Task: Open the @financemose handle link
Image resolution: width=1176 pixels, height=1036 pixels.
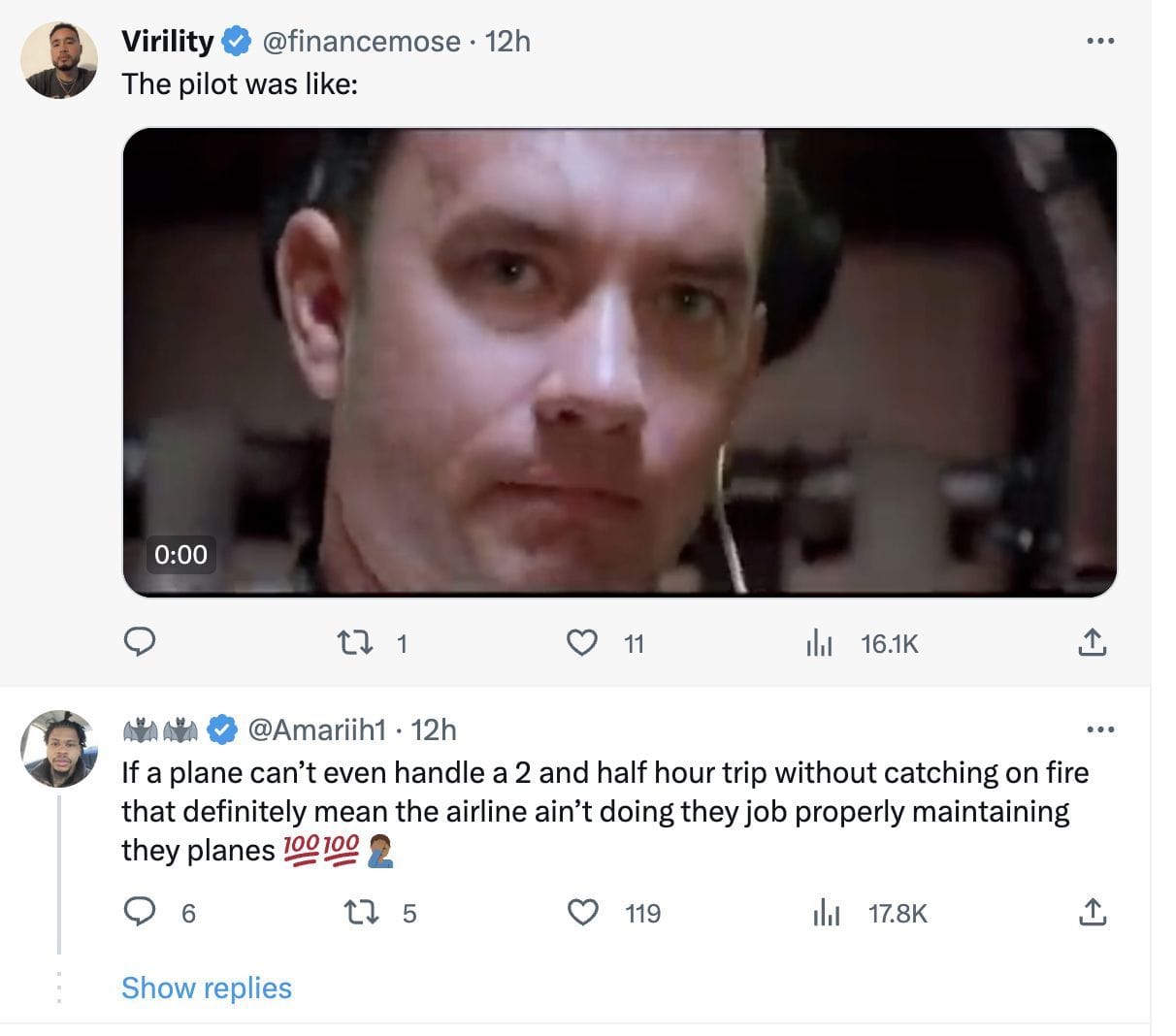Action: 361,41
